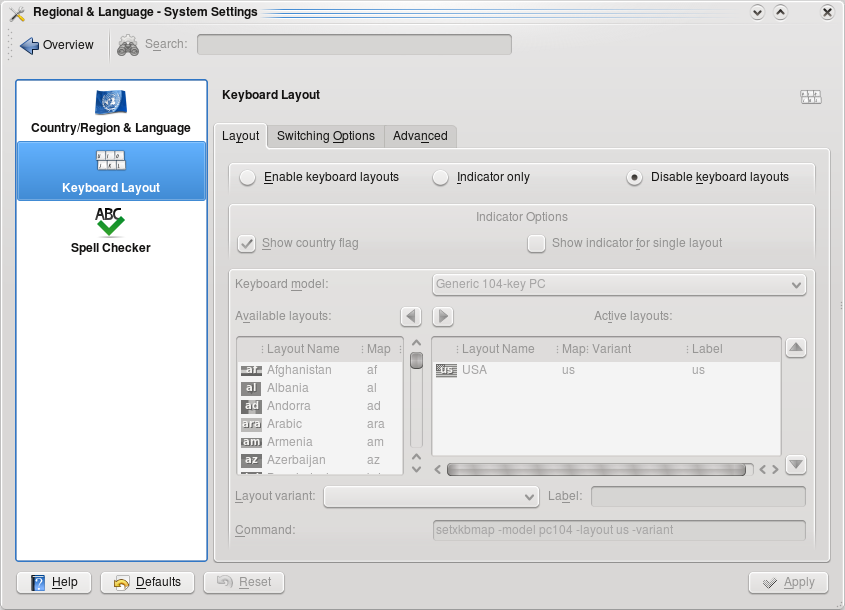Go back to Overview
Viewport: 845px width, 610px height.
(57, 45)
